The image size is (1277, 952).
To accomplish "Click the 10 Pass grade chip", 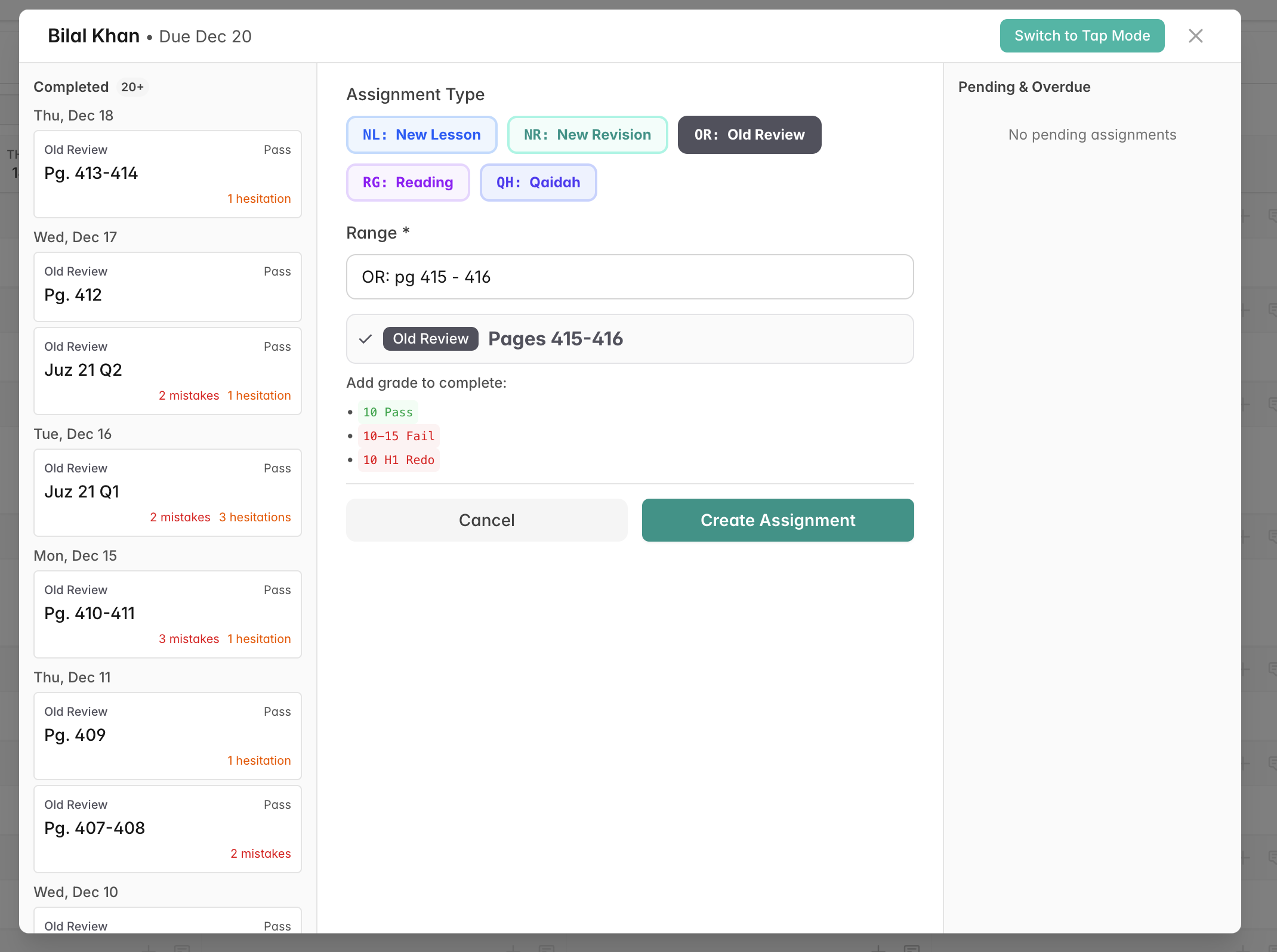I will click(388, 412).
